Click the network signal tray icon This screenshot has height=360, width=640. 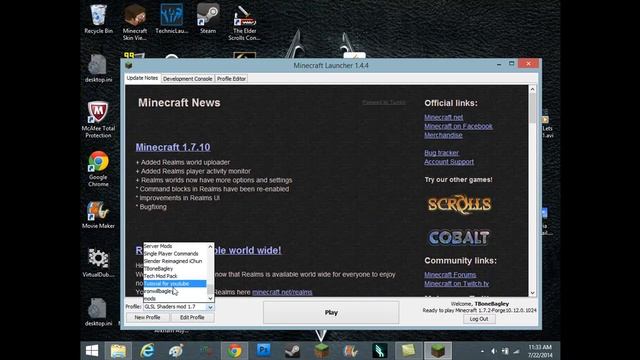click(x=516, y=351)
